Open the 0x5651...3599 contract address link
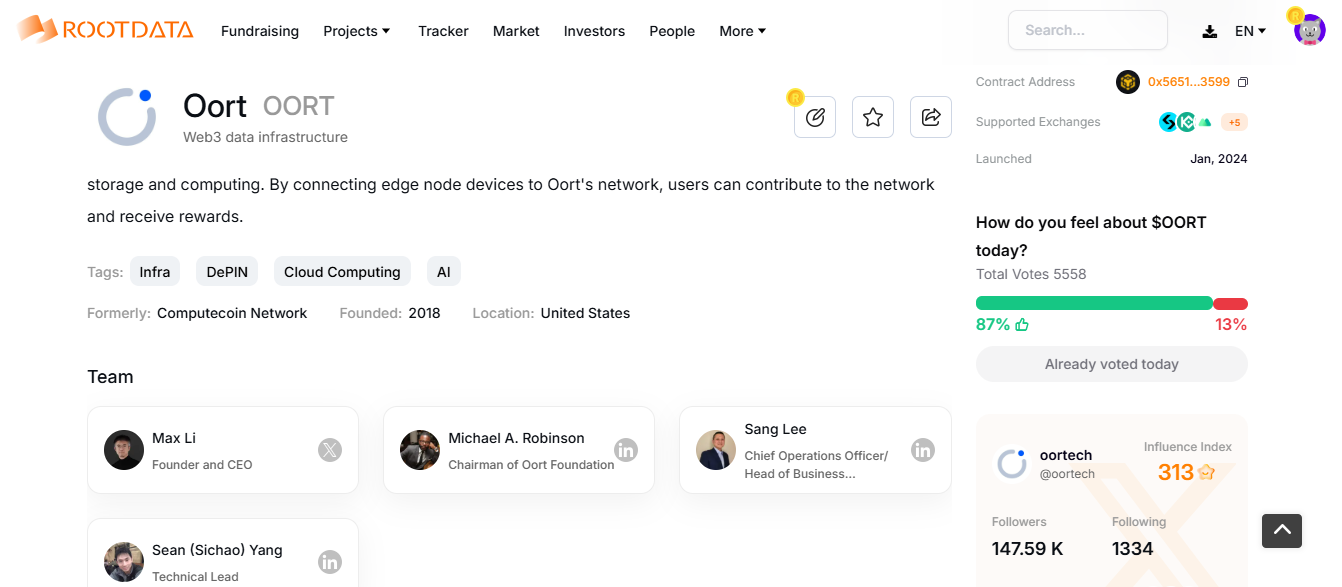The image size is (1342, 587). (x=1189, y=82)
